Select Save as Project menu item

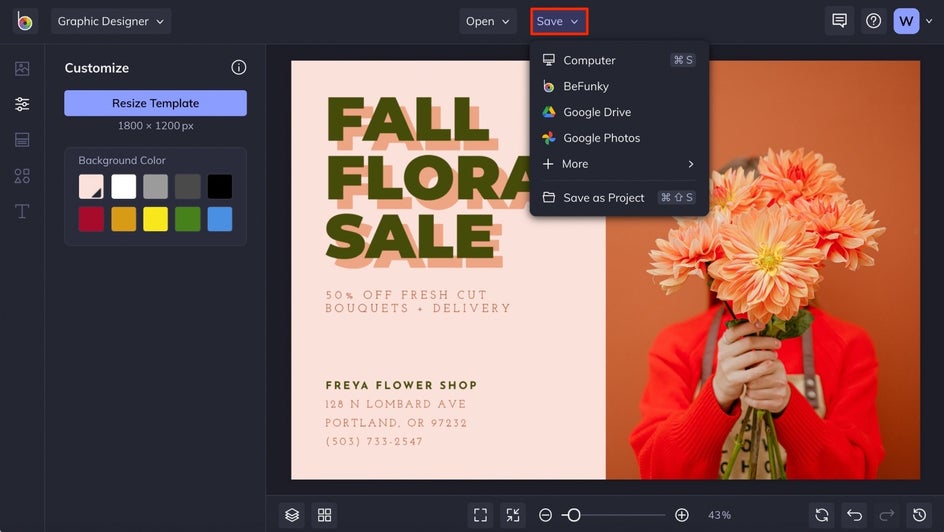(603, 198)
